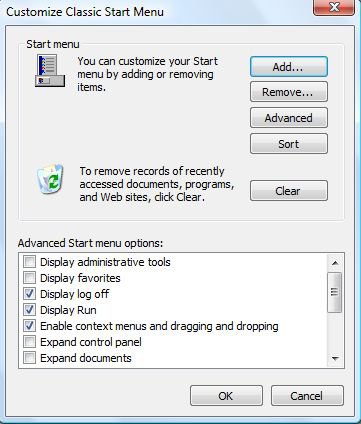This screenshot has width=361, height=424.
Task: Click the 'To remove records of recently' text
Action: (152, 171)
